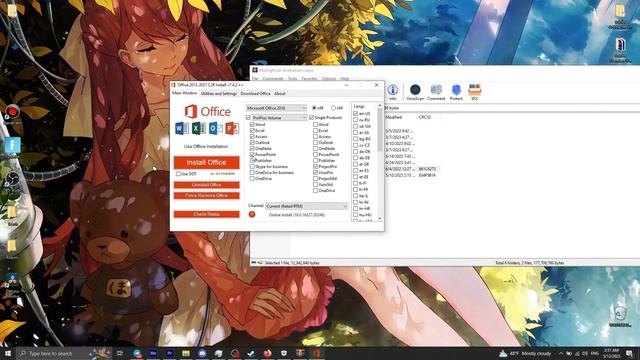Open Discord from the taskbar
Image resolution: width=640 pixels, height=360 pixels.
click(x=202, y=353)
